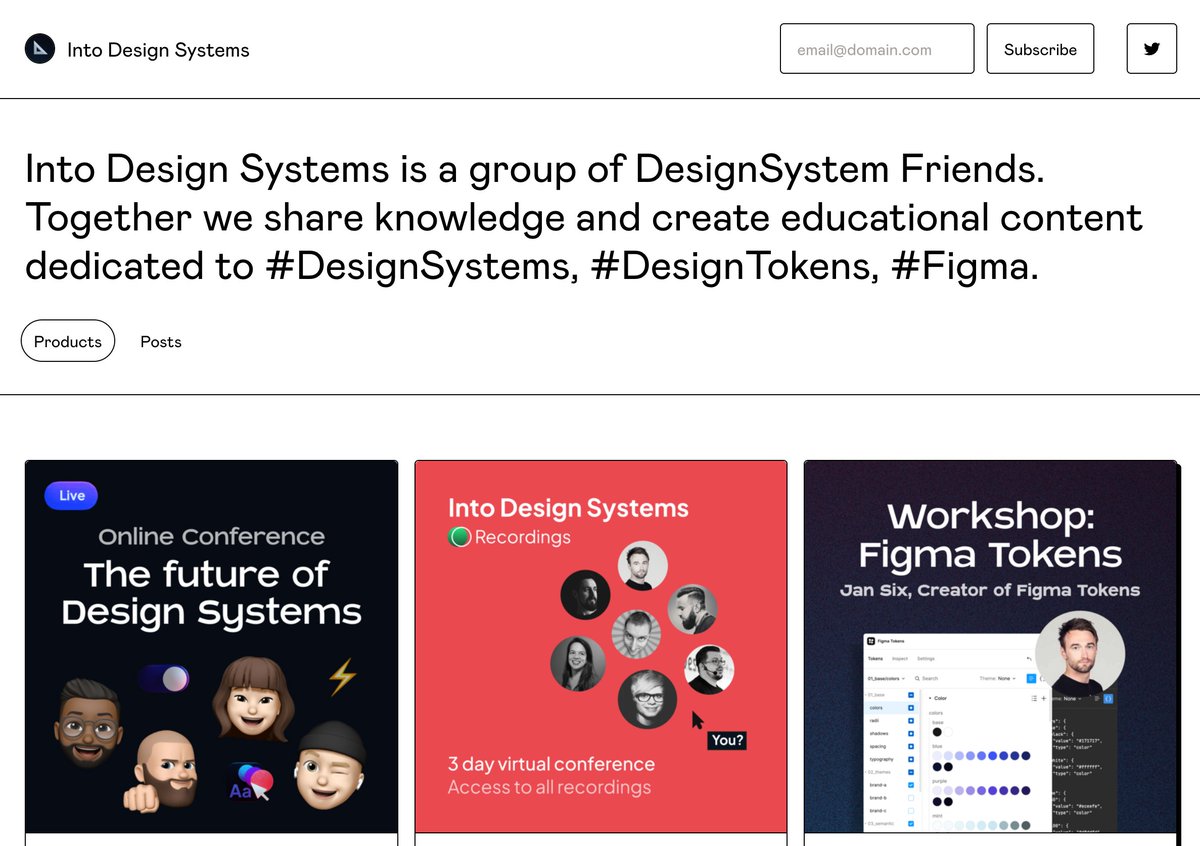Click the Subscribe button
Image resolution: width=1200 pixels, height=846 pixels.
click(x=1040, y=49)
